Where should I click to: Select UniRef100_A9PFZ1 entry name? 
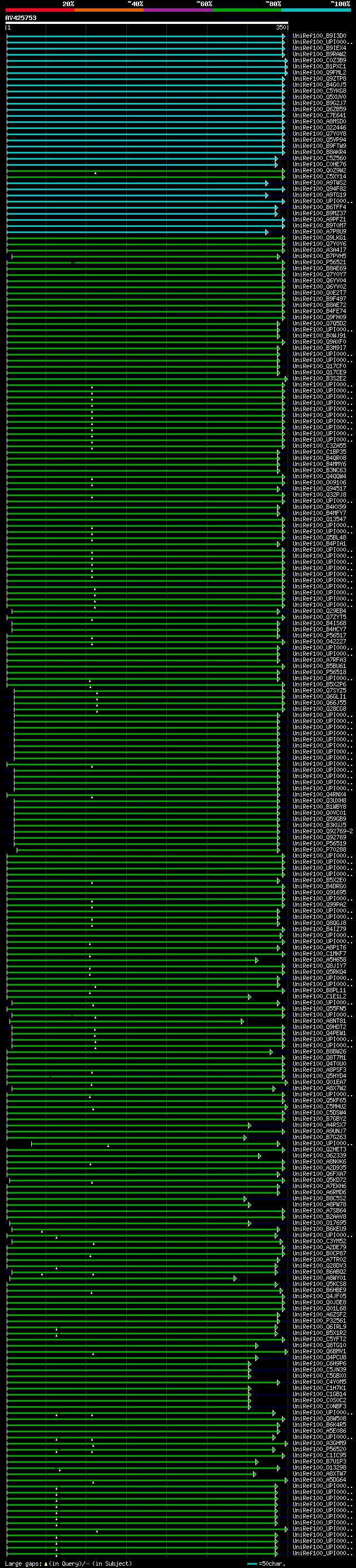[x=319, y=220]
